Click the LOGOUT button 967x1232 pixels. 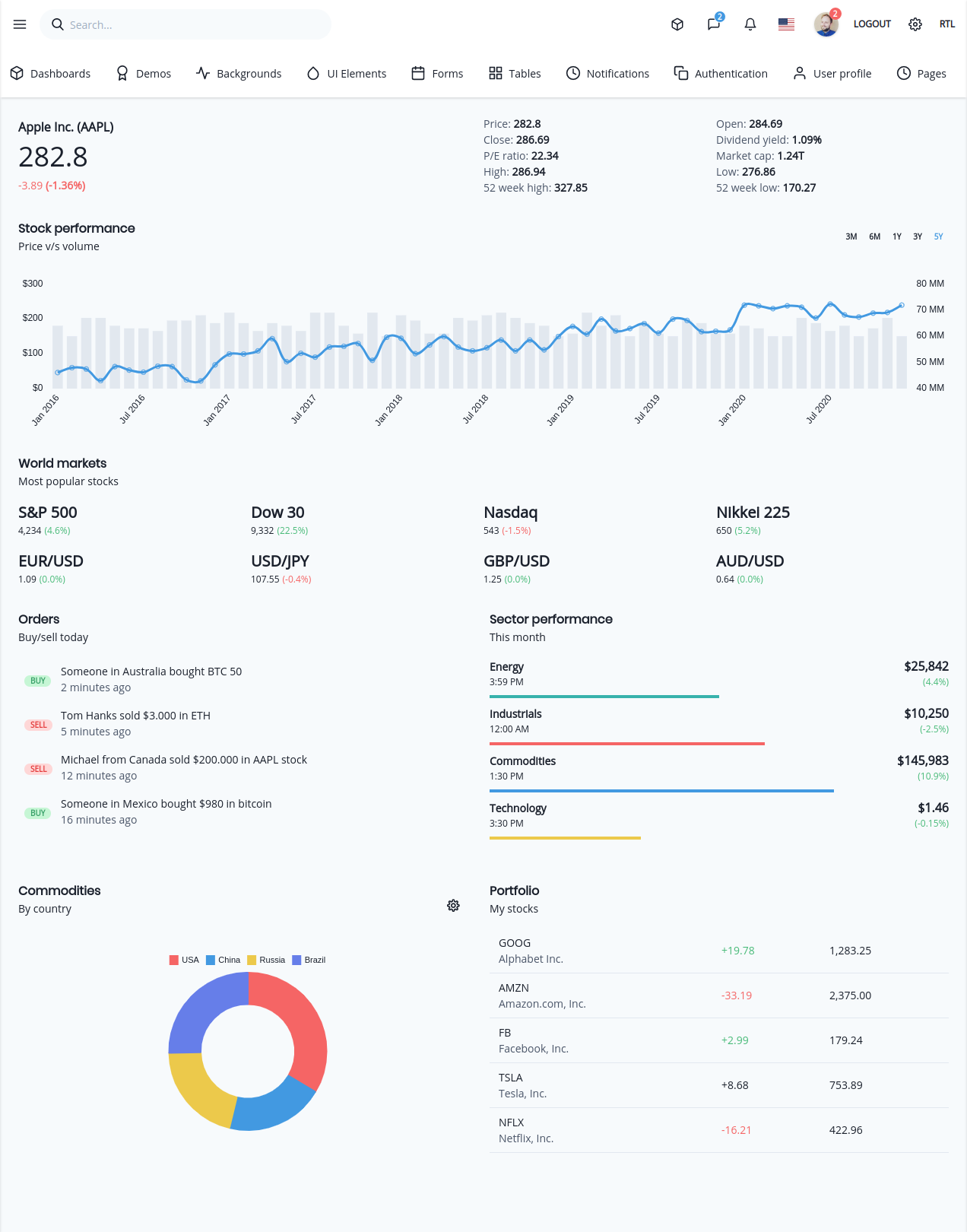click(872, 24)
